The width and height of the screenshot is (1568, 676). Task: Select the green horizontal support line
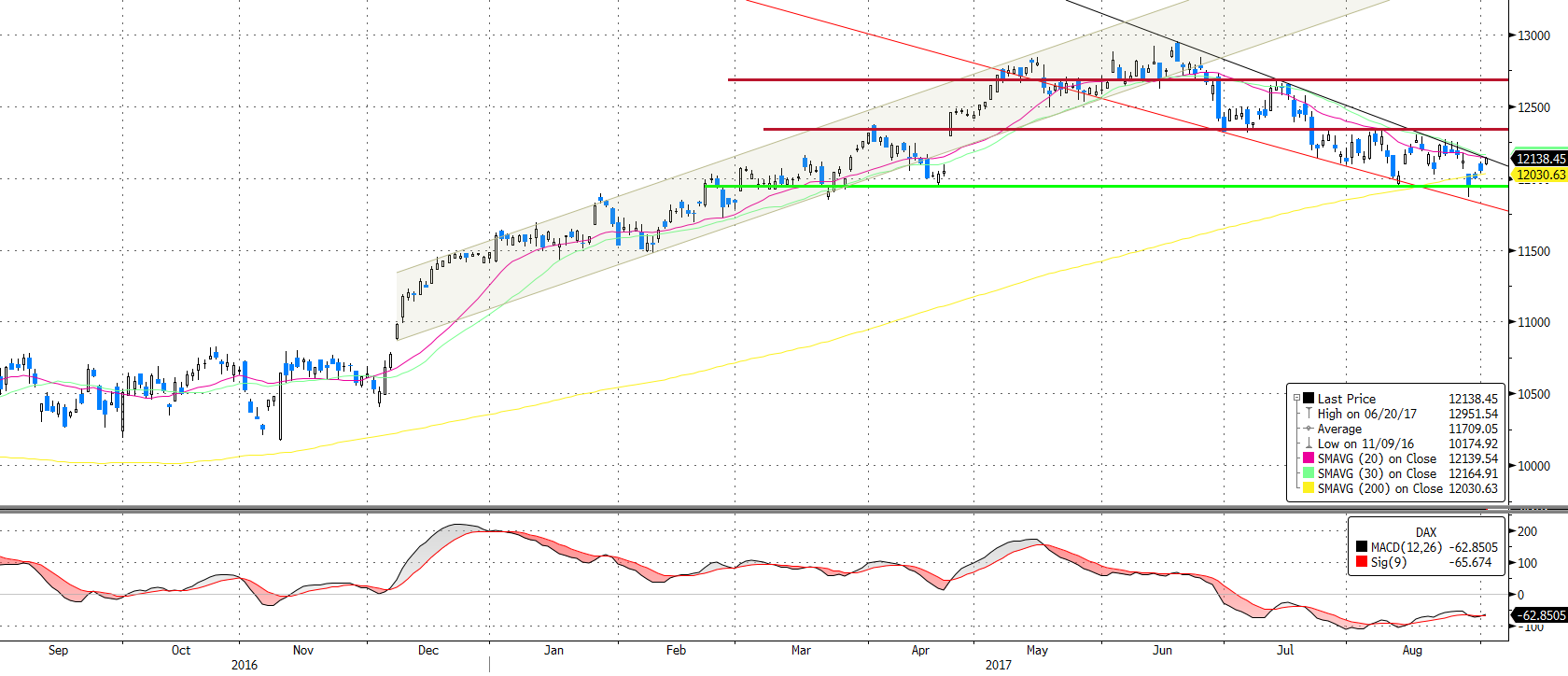[1106, 186]
